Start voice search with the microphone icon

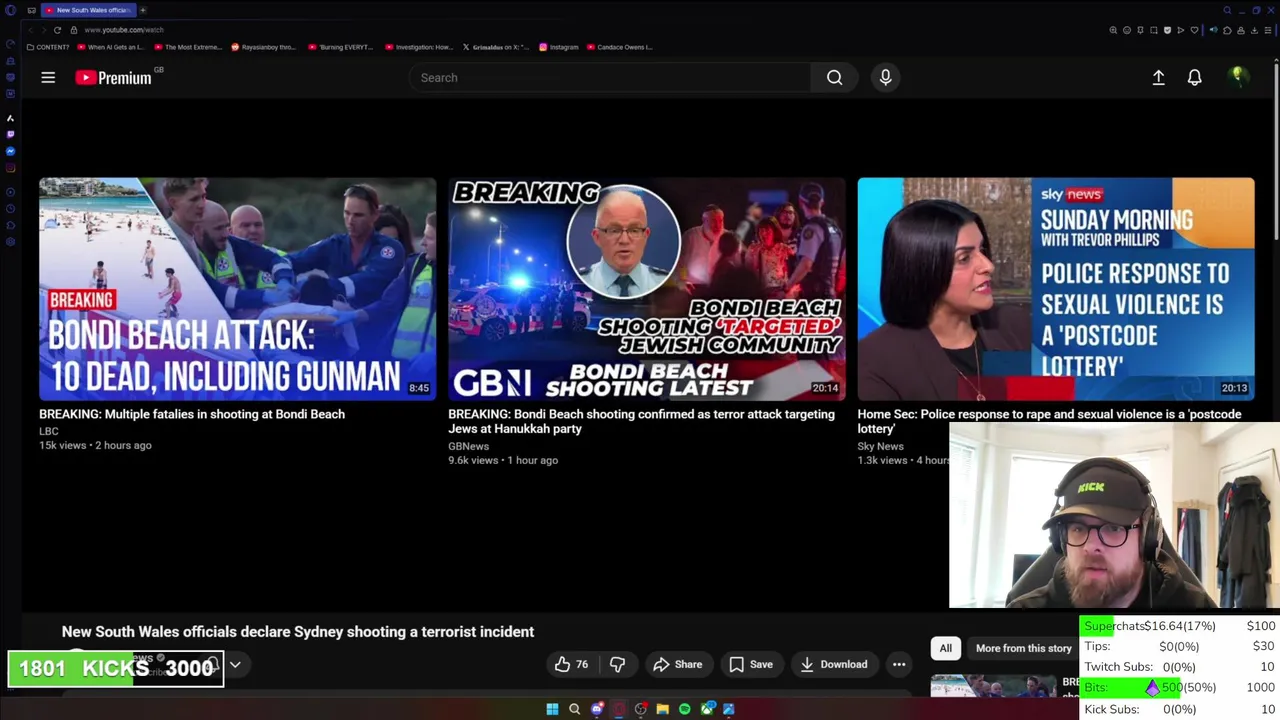885,77
